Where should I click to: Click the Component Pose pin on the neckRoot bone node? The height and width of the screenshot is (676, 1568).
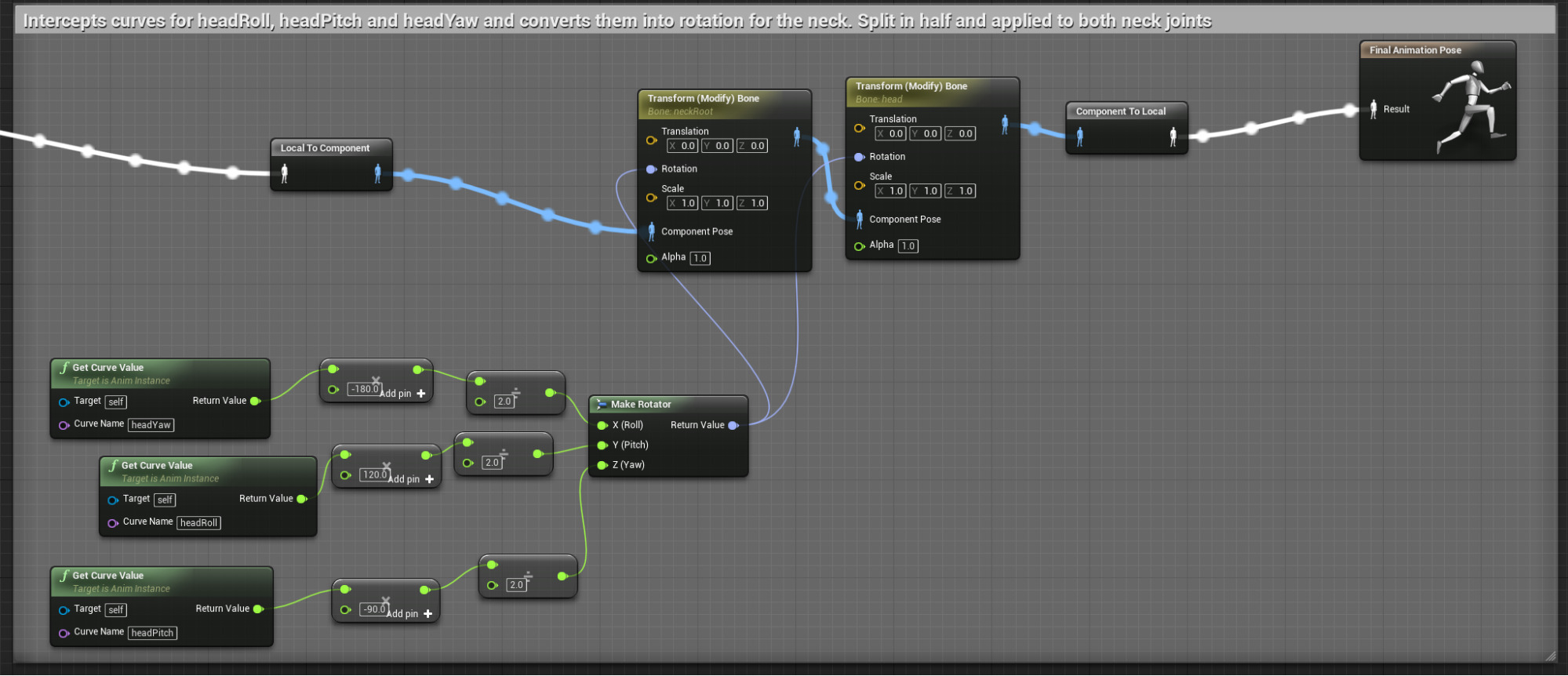click(x=651, y=231)
